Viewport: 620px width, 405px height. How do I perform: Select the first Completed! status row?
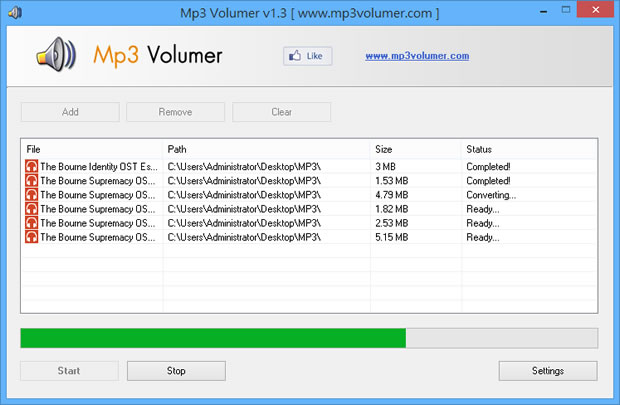(x=300, y=166)
